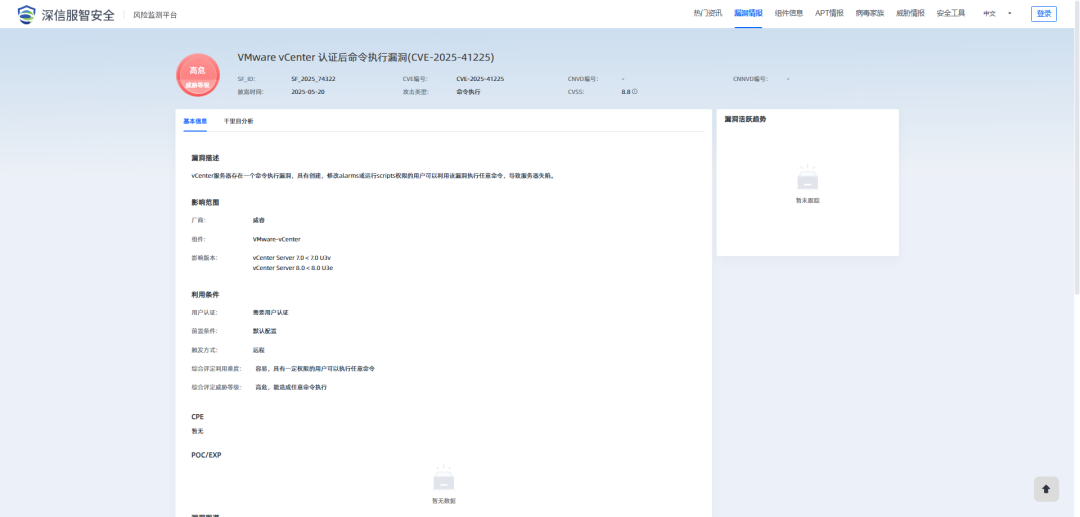Open the 病毒家族 nav item
Screen dimensions: 1080x517
(x=870, y=13)
